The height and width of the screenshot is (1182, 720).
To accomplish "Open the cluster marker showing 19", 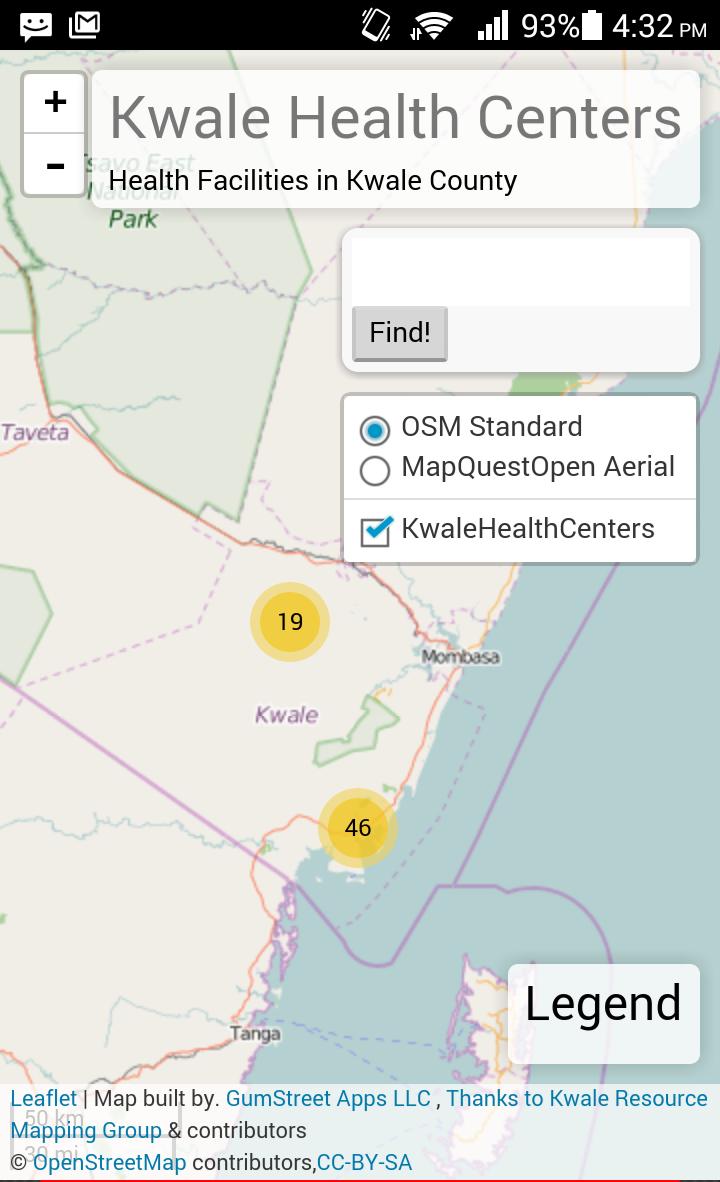I will click(290, 622).
